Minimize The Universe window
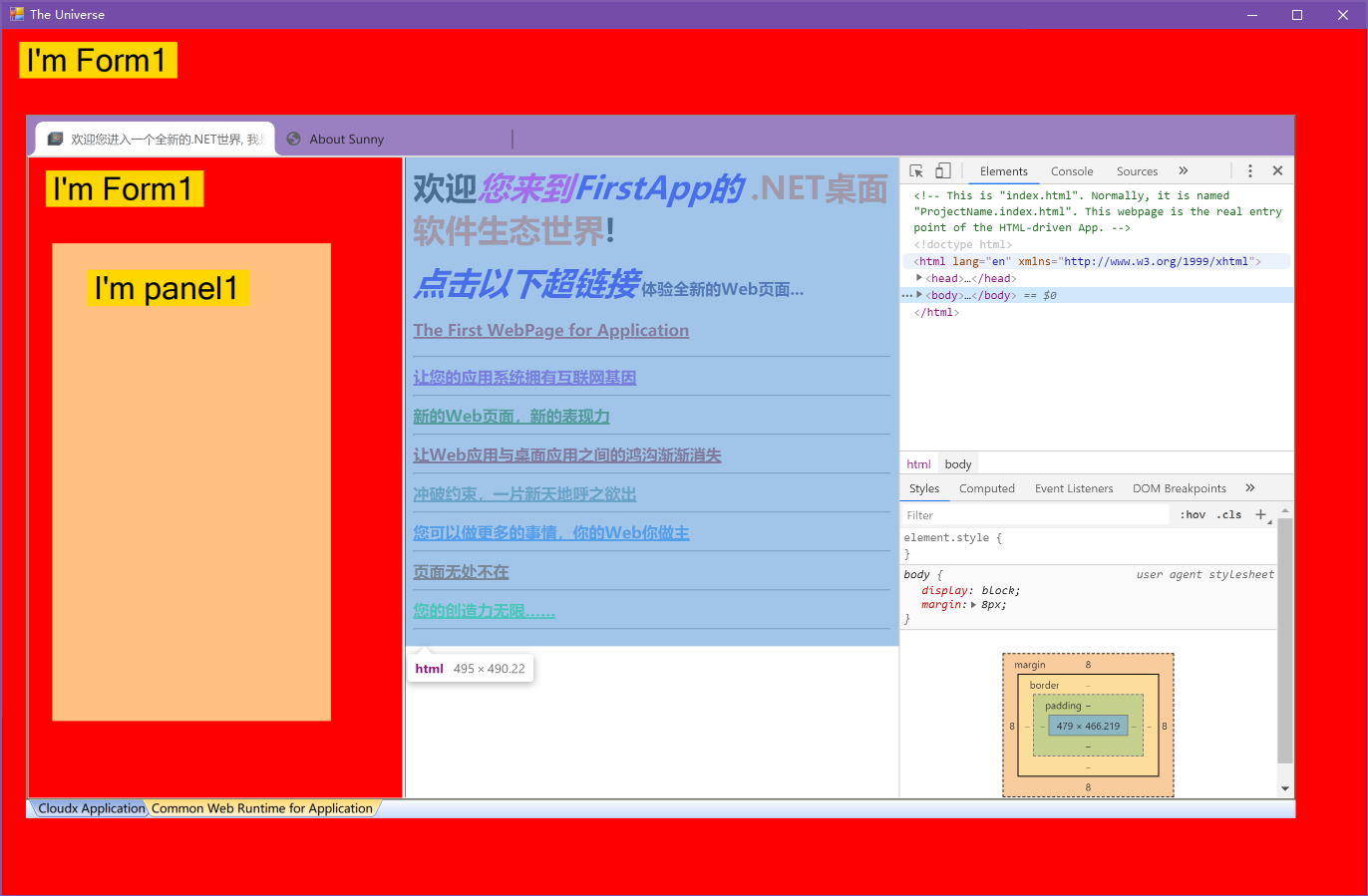This screenshot has height=896, width=1368. coord(1251,14)
